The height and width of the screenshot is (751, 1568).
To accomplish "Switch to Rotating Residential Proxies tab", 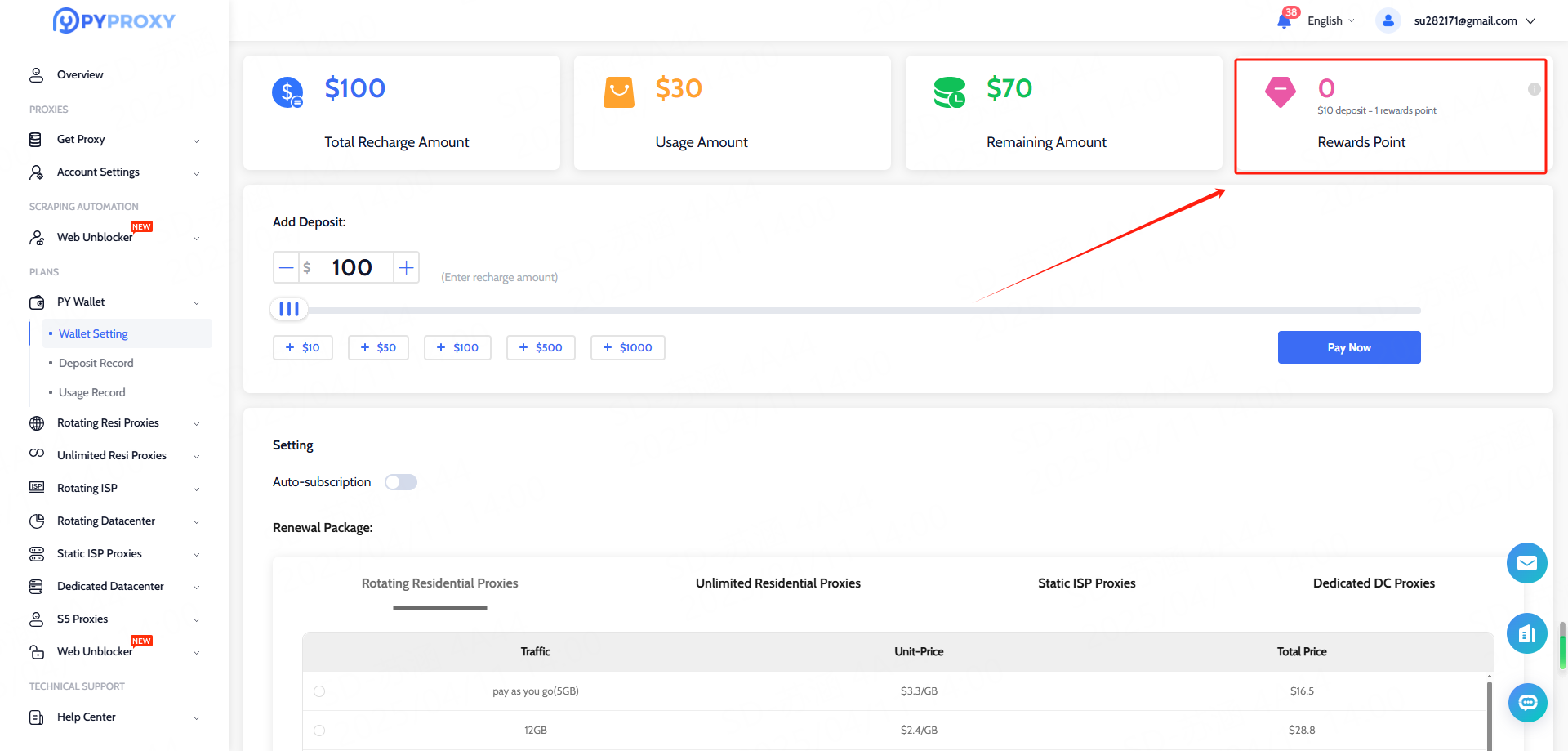I will (x=440, y=583).
